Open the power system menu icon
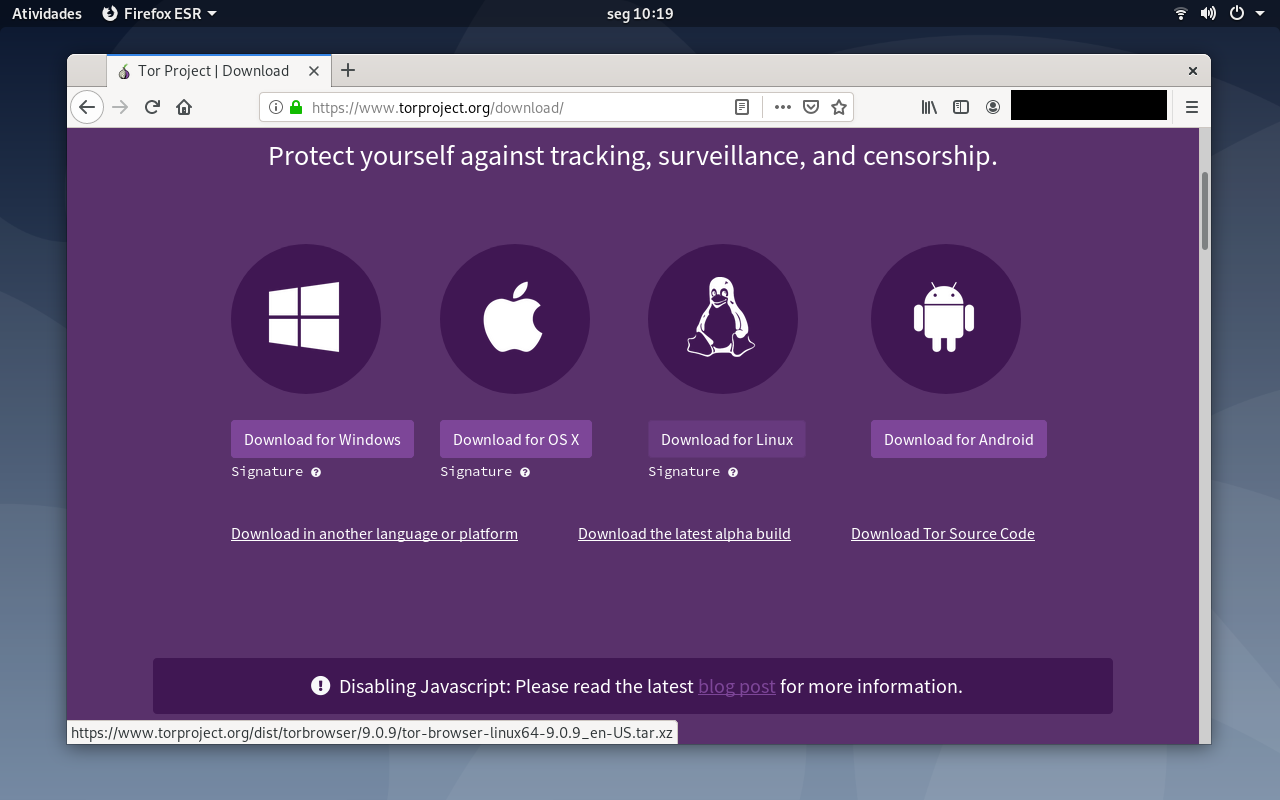Screen dimensions: 1280x800 coord(1237,13)
